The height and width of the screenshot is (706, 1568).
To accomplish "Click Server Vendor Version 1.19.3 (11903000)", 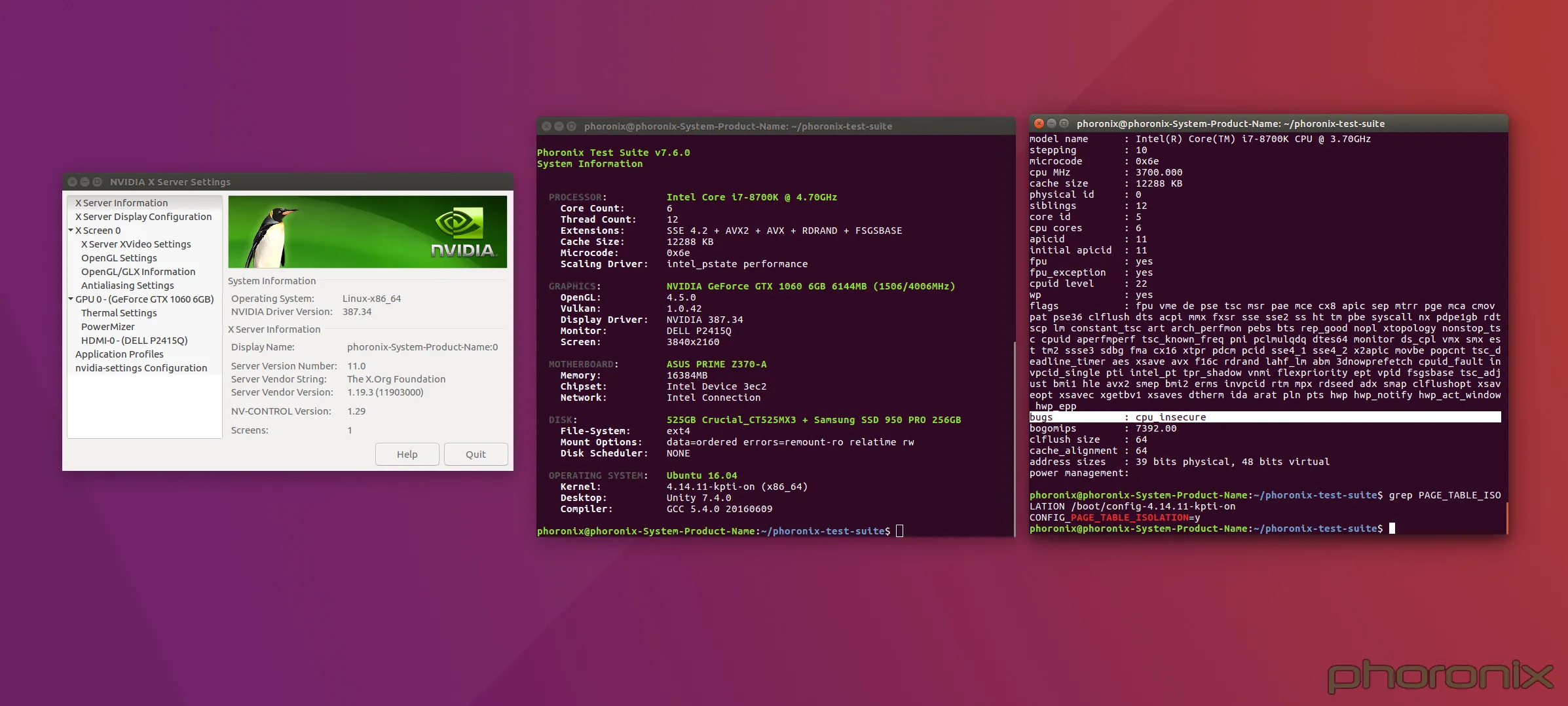I will click(385, 392).
